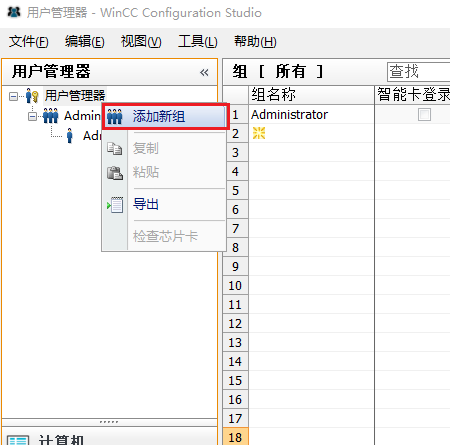Screen dimensions: 450x445
Task: Select the Admin group tree item
Action: coord(82,116)
